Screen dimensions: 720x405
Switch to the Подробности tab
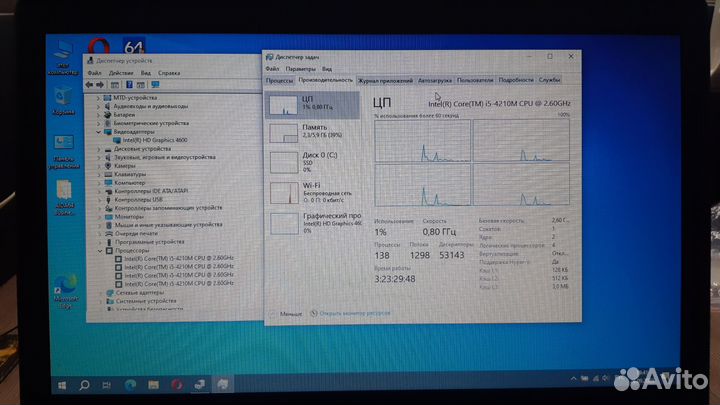pos(516,80)
